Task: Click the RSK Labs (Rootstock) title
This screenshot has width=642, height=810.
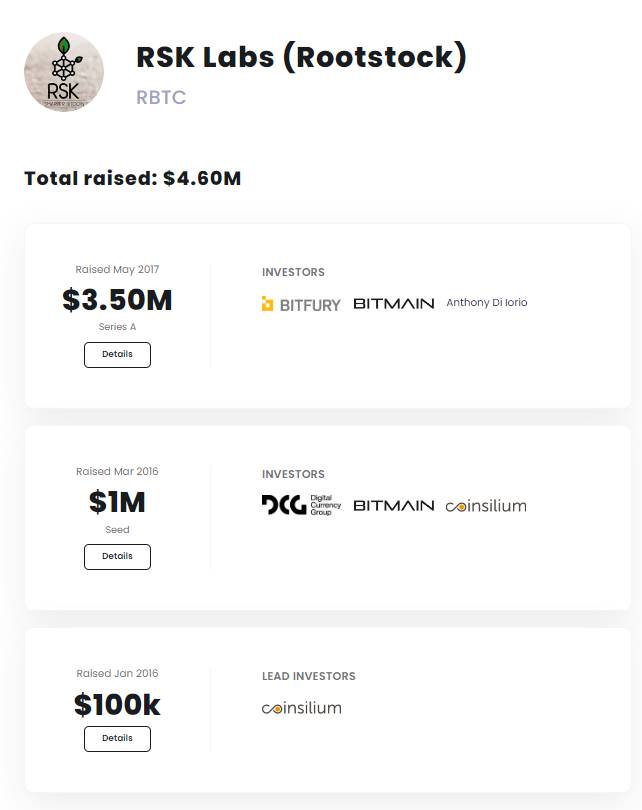Action: tap(301, 57)
